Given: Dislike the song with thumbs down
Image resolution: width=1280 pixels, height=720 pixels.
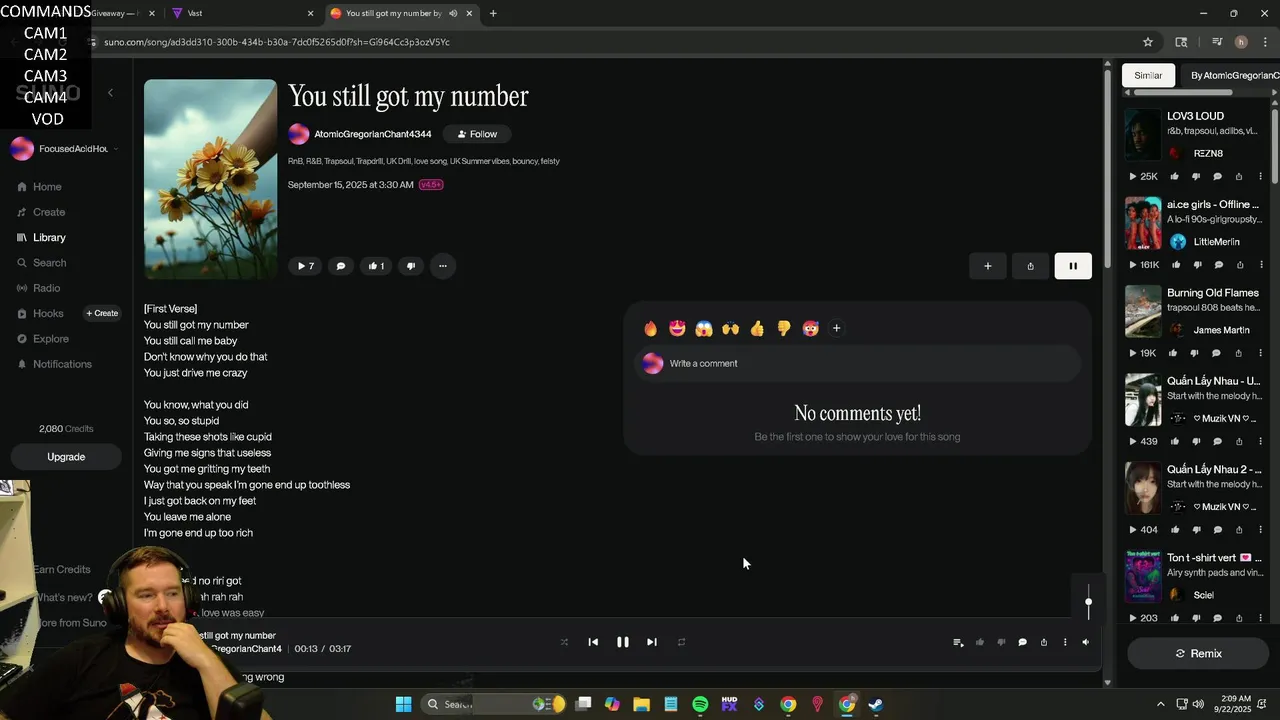Looking at the screenshot, I should [x=411, y=266].
